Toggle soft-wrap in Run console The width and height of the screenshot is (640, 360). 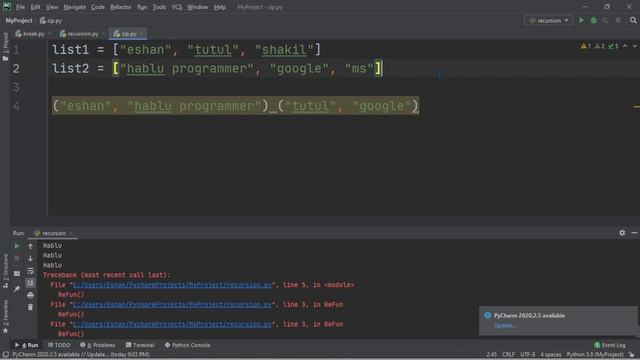30,271
